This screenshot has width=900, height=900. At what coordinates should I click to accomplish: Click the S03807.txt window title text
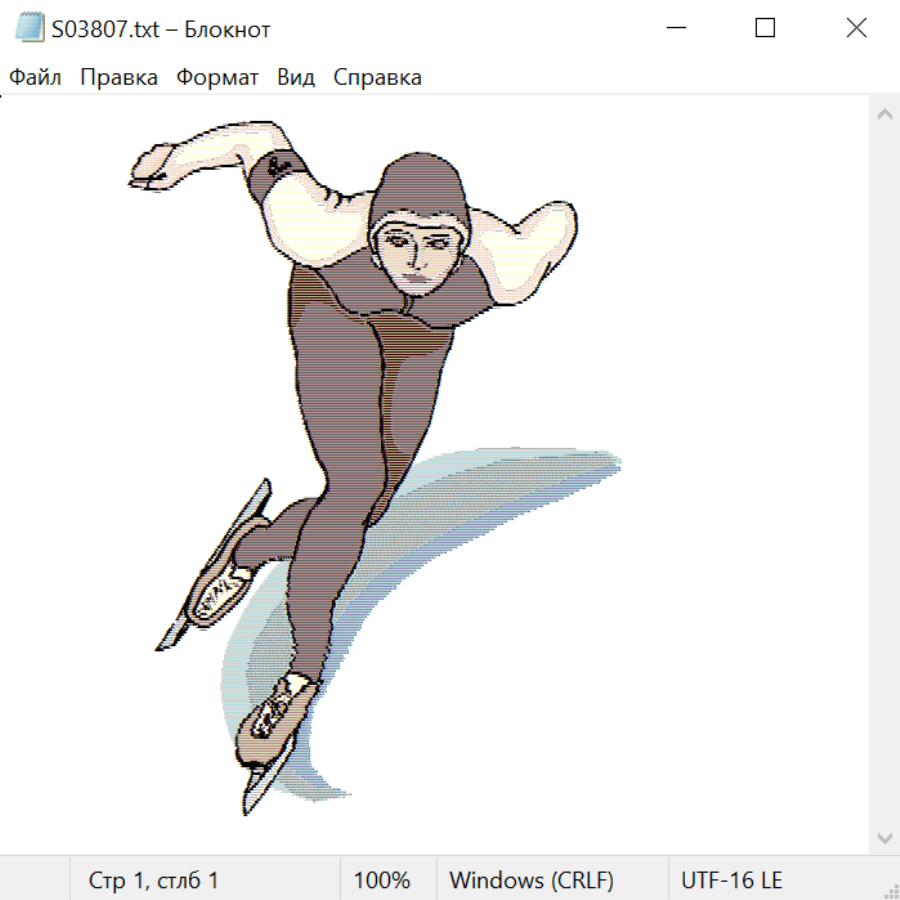[x=161, y=29]
